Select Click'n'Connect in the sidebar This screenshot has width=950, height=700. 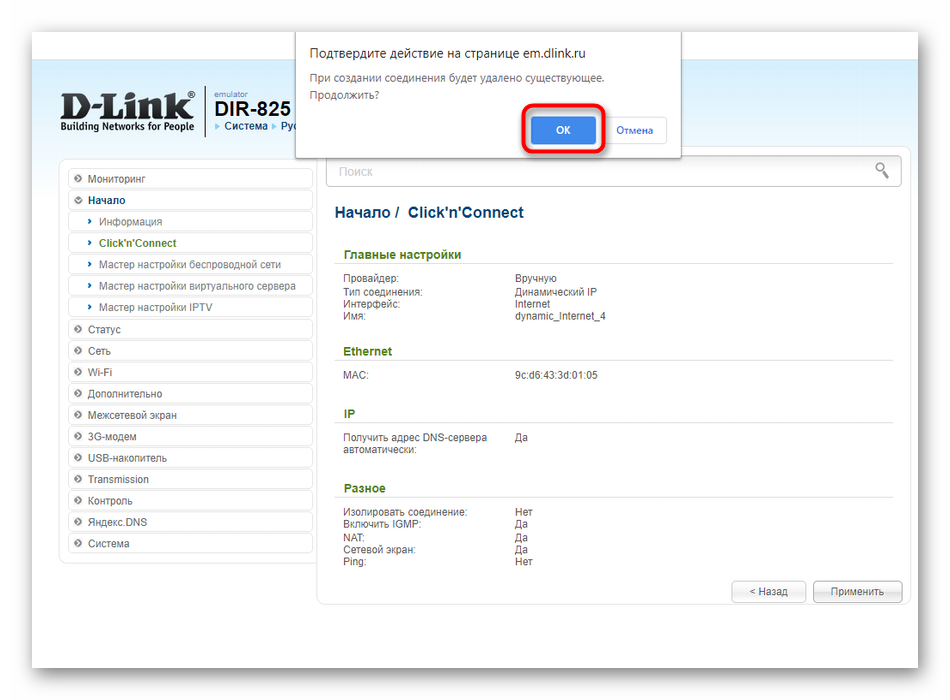pyautogui.click(x=137, y=243)
